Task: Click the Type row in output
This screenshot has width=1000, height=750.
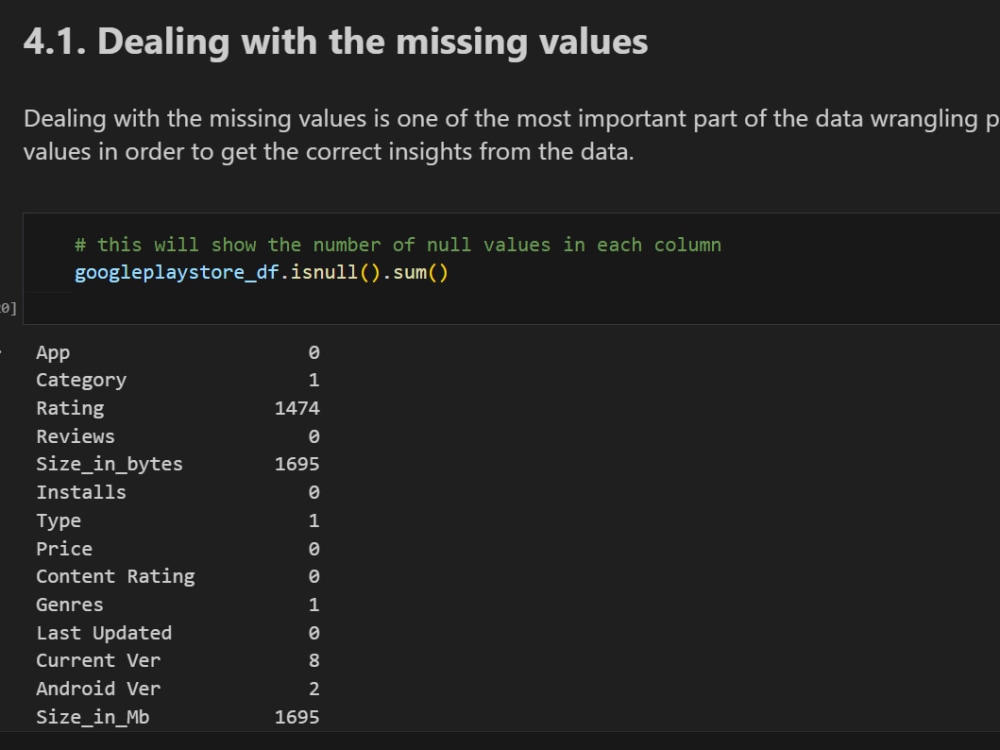Action: (178, 520)
